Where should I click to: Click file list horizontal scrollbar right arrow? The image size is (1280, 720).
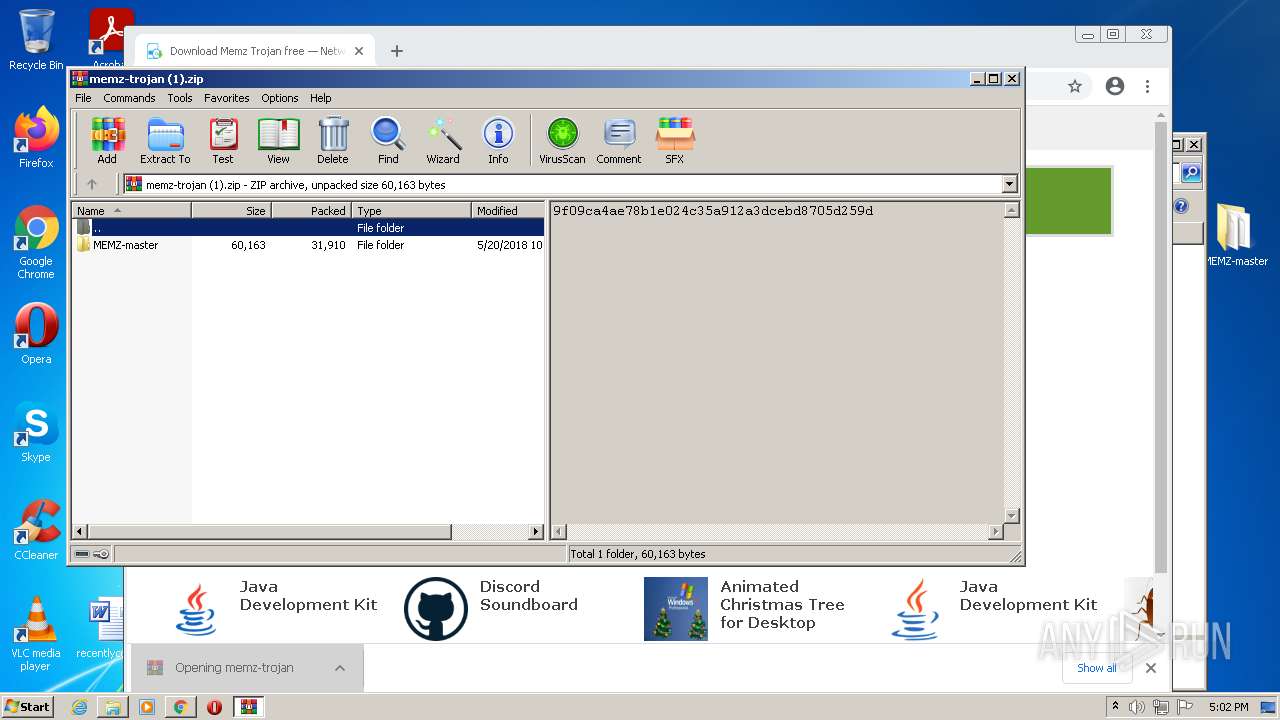pyautogui.click(x=536, y=532)
